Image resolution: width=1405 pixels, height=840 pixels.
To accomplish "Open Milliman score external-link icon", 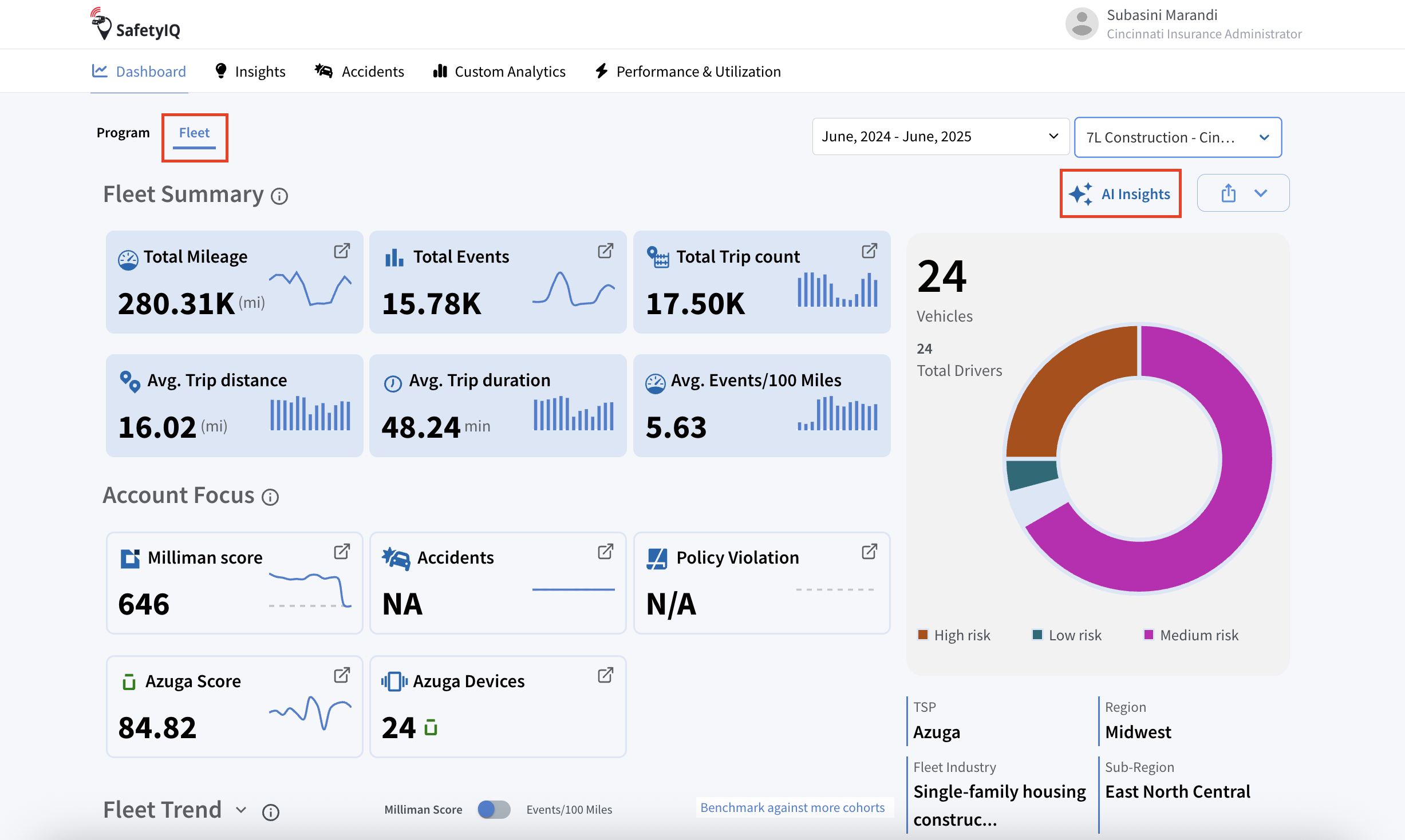I will click(x=342, y=552).
